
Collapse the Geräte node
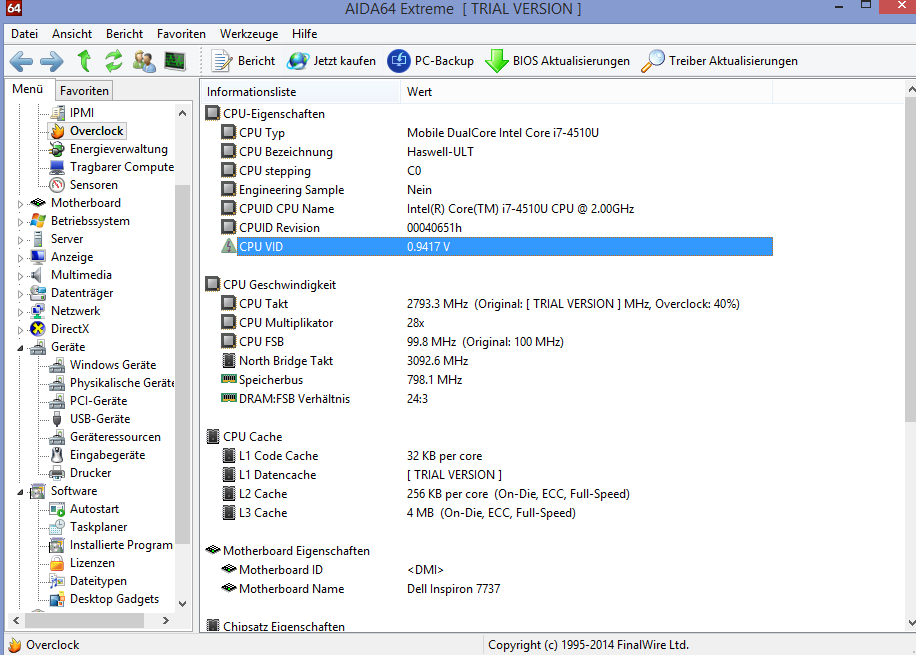click(20, 348)
